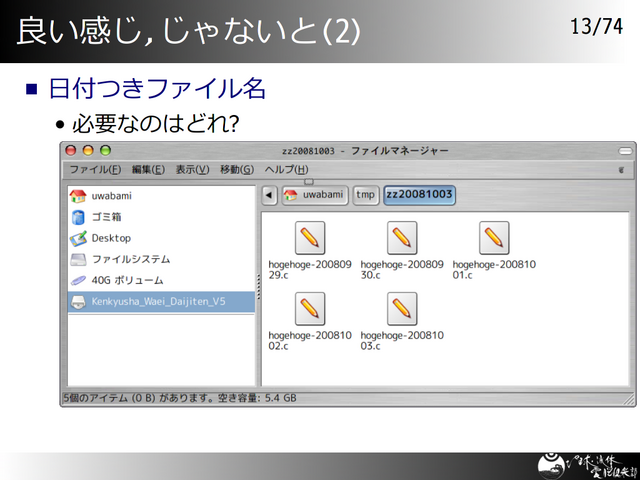640x480 pixels.
Task: Select Kenkyusha_Waei_Daijiten_V5 volume in sidebar
Action: click(158, 301)
